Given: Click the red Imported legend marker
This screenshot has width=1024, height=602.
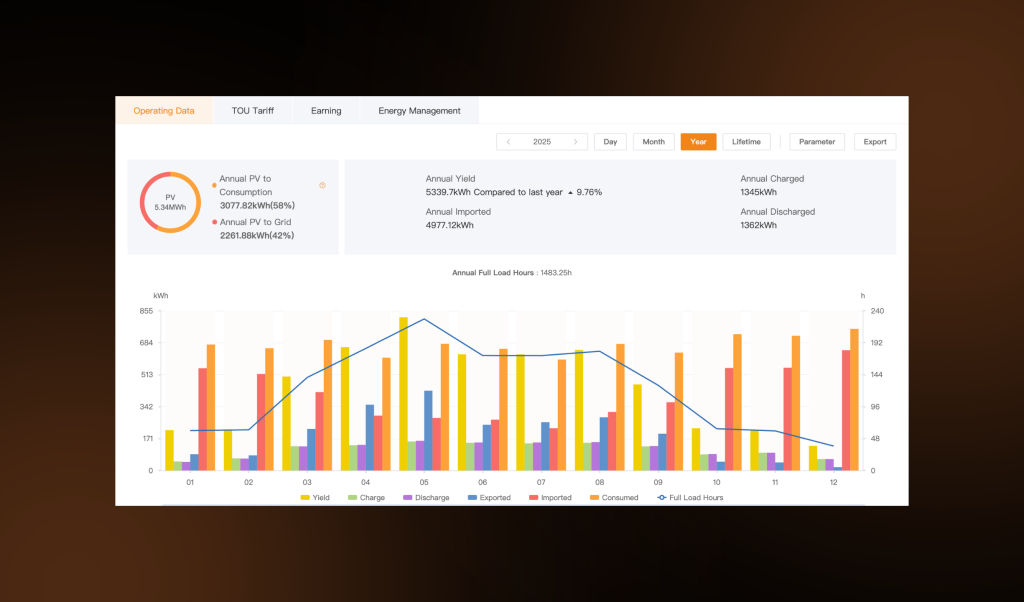Looking at the screenshot, I should 533,497.
